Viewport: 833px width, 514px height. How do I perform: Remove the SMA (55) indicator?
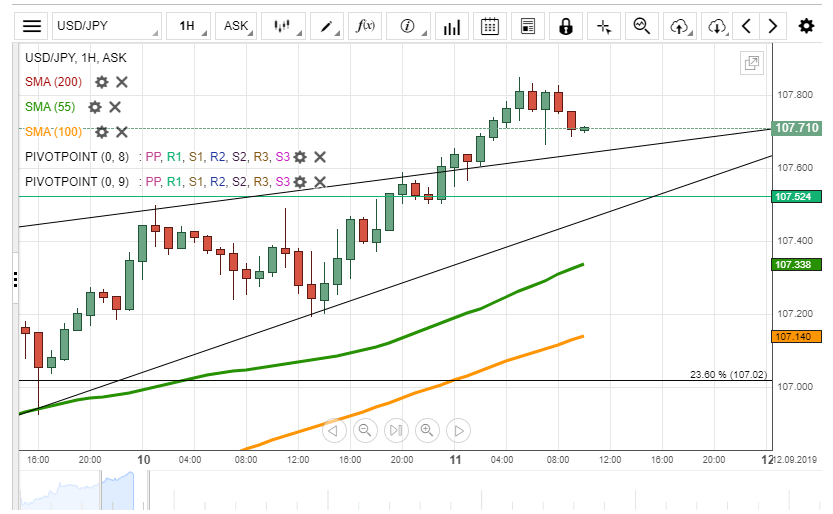pos(115,107)
